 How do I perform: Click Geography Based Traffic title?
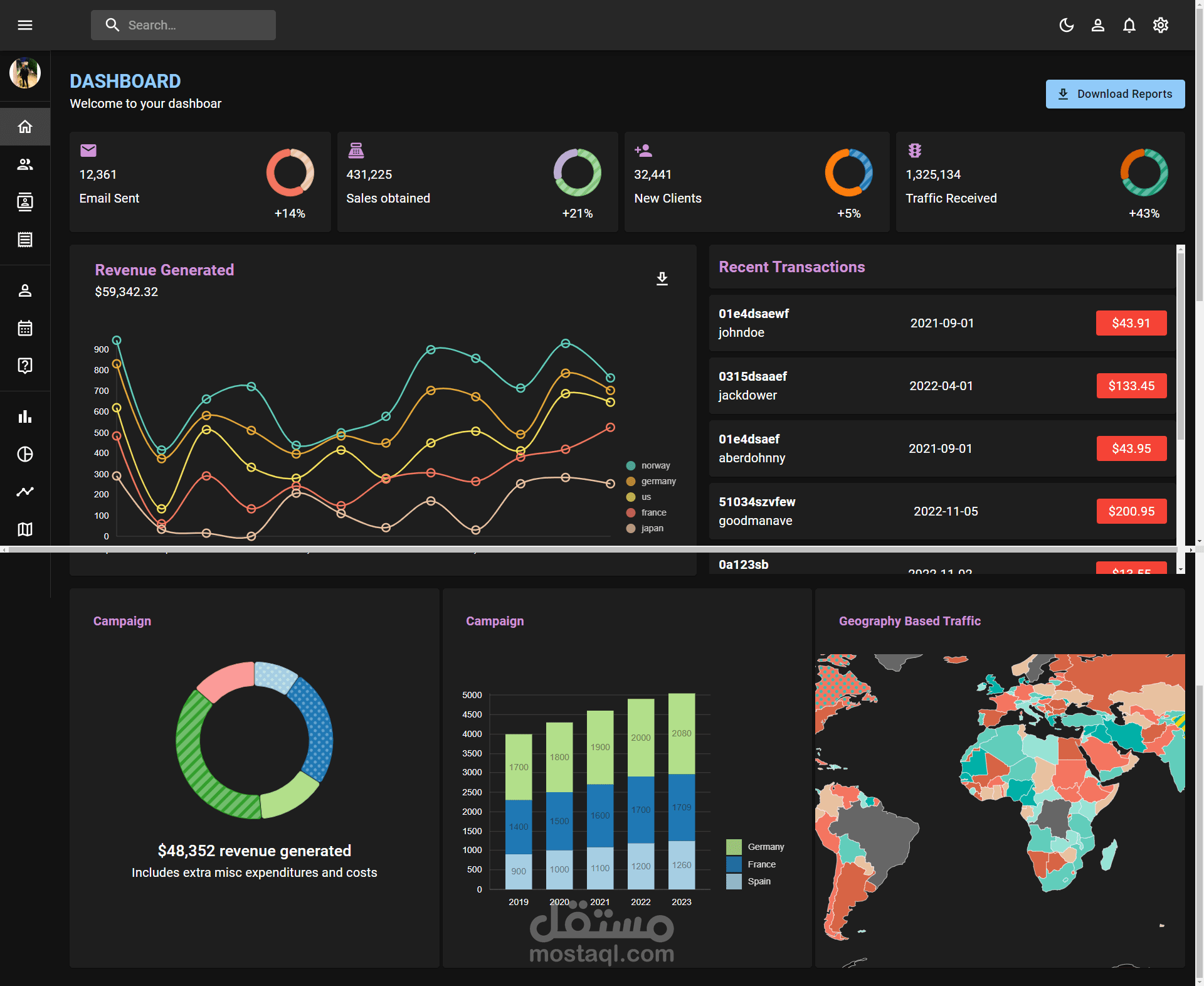[909, 621]
